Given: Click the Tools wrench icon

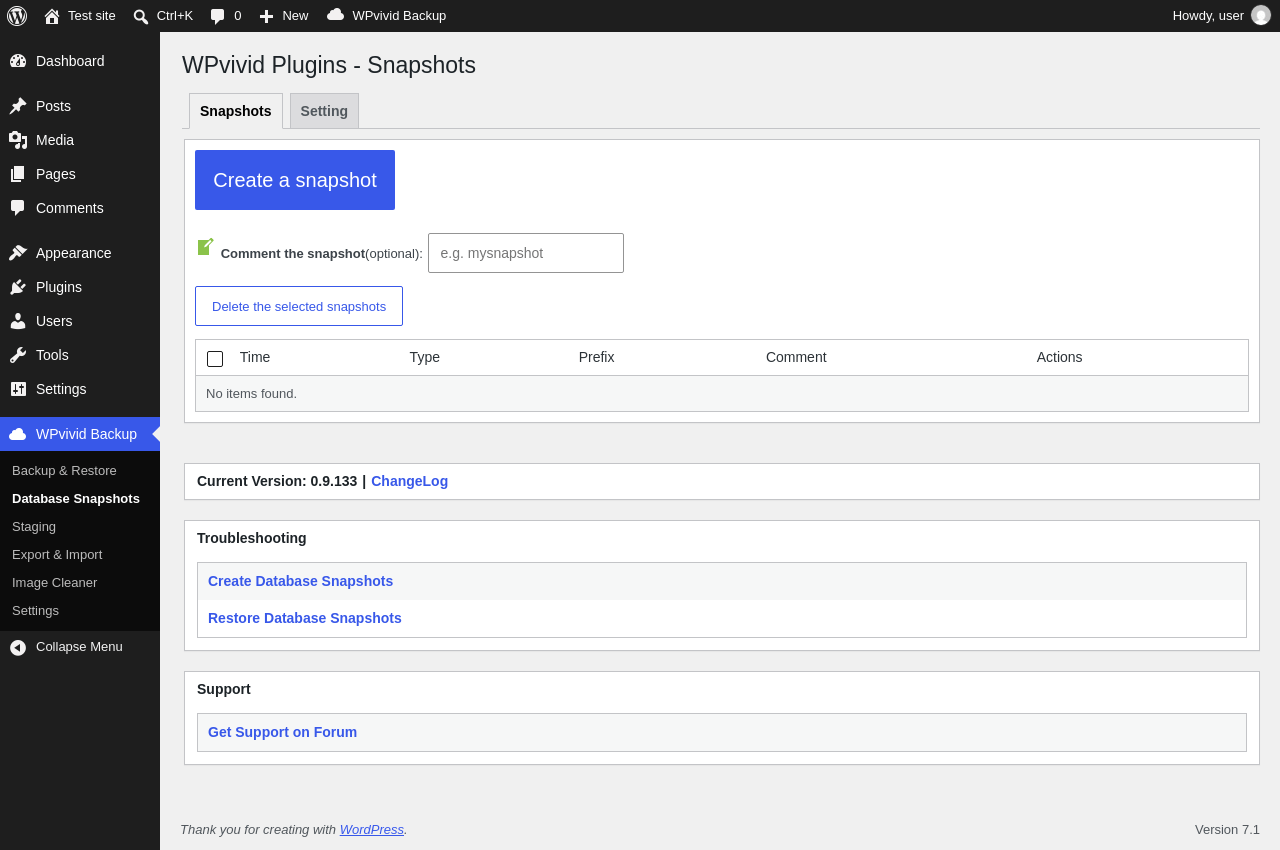Looking at the screenshot, I should coord(18,355).
